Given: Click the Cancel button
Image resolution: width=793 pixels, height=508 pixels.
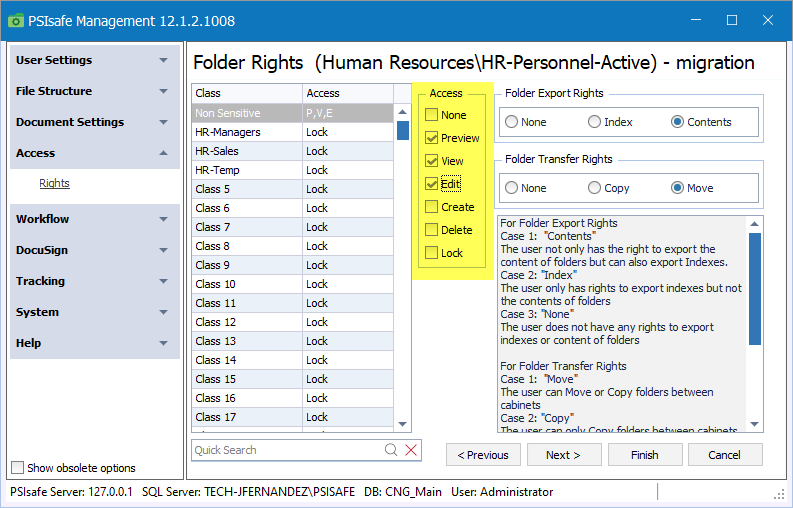Looking at the screenshot, I should [x=725, y=455].
